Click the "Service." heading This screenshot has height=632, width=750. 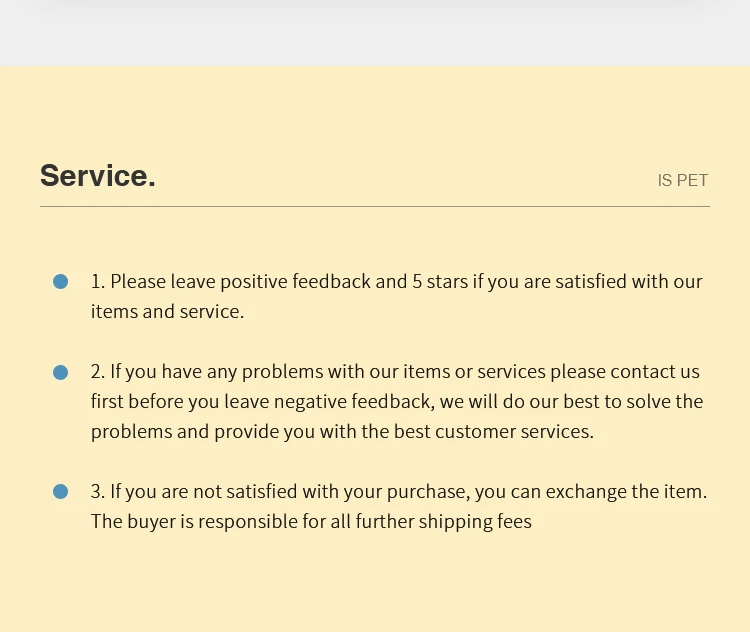97,176
